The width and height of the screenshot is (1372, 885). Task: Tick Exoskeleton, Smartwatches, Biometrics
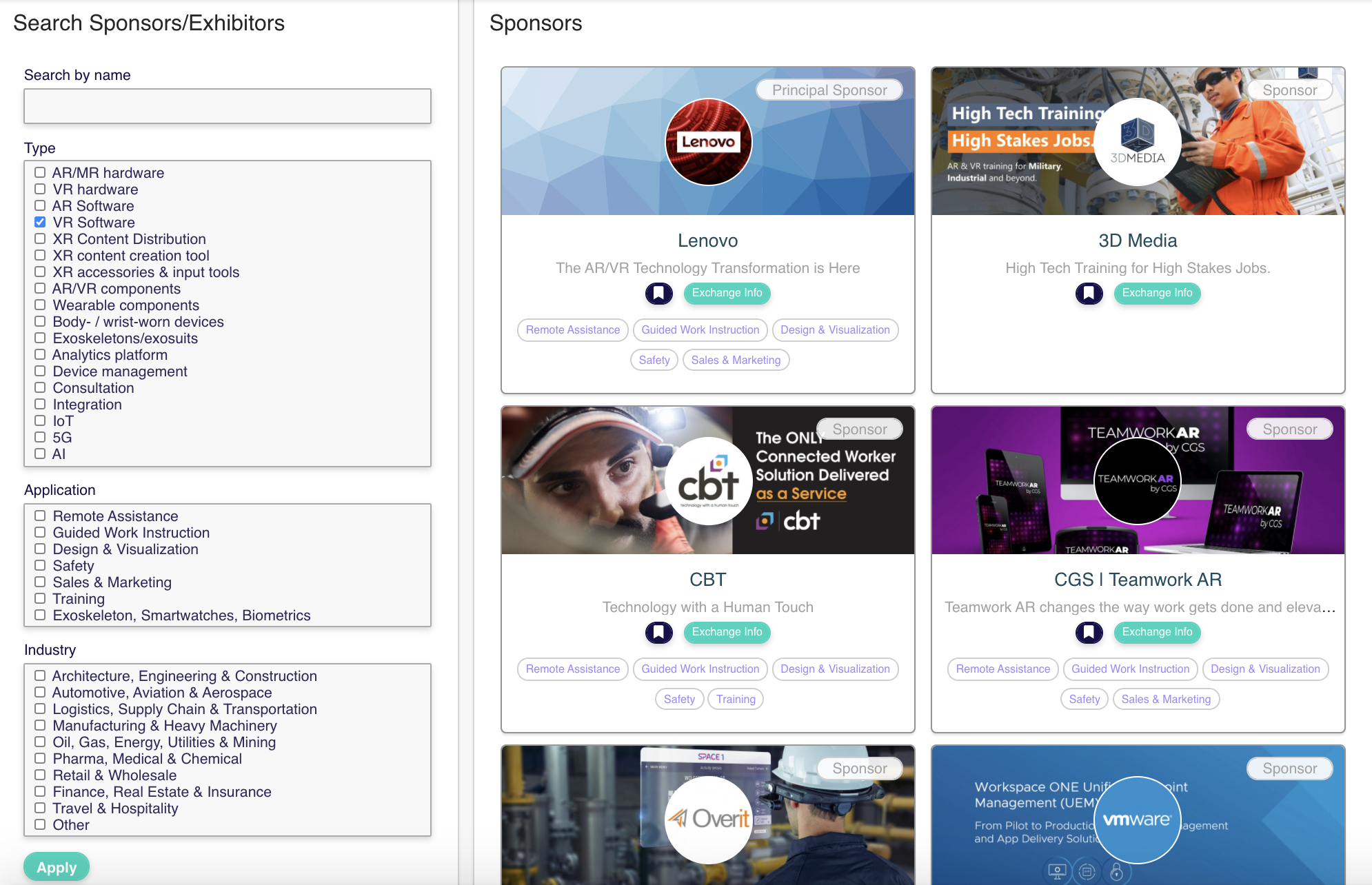tap(40, 615)
